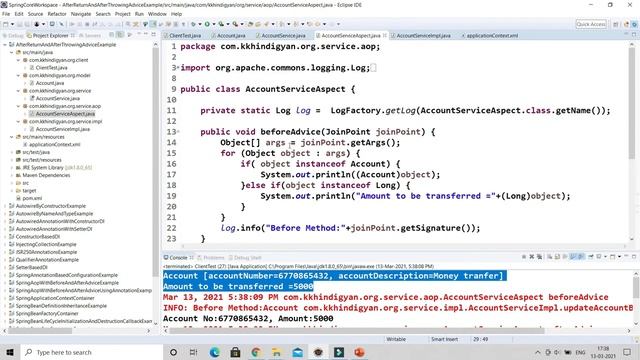The width and height of the screenshot is (640, 360).
Task: Open the Navigate menu
Action: tap(81, 14)
